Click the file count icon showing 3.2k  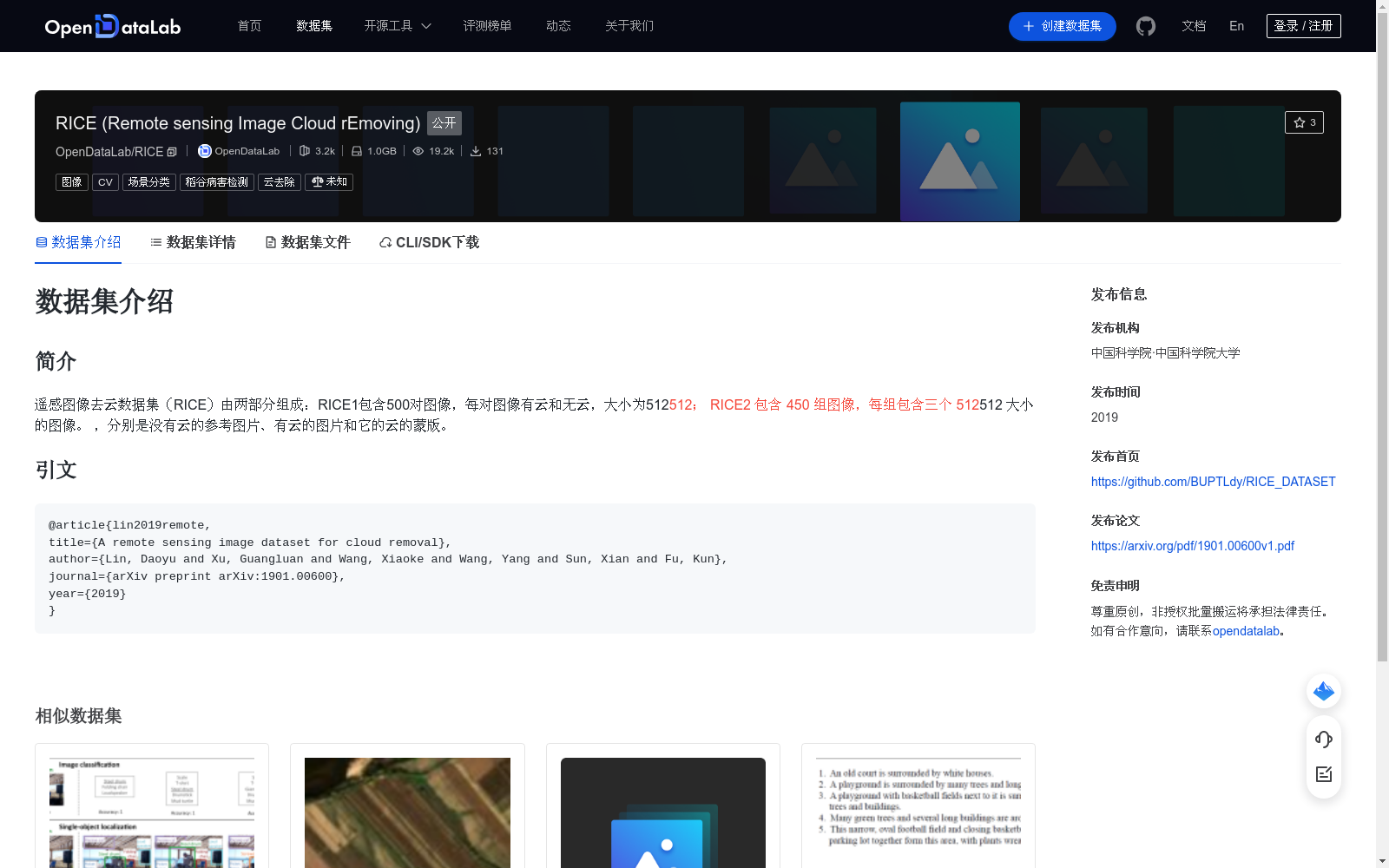[305, 151]
